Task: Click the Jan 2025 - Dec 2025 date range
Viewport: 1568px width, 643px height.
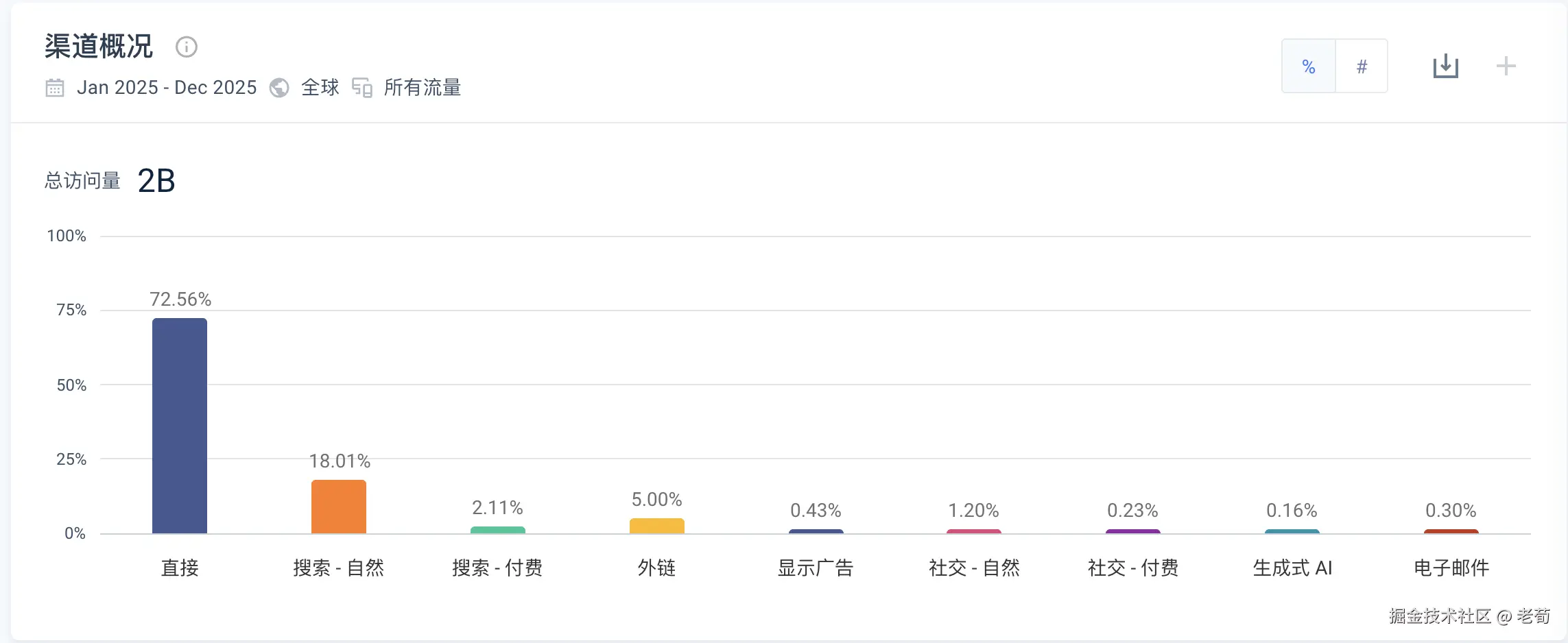Action: pos(167,88)
